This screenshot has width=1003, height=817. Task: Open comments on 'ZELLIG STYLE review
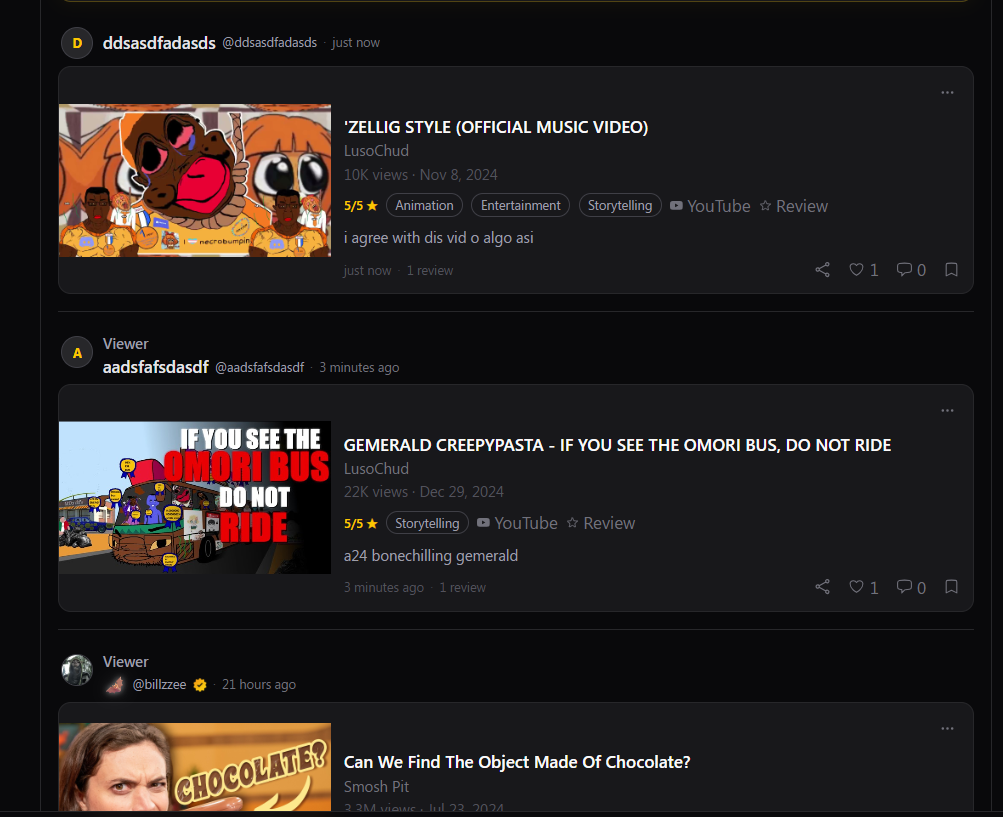(x=911, y=270)
